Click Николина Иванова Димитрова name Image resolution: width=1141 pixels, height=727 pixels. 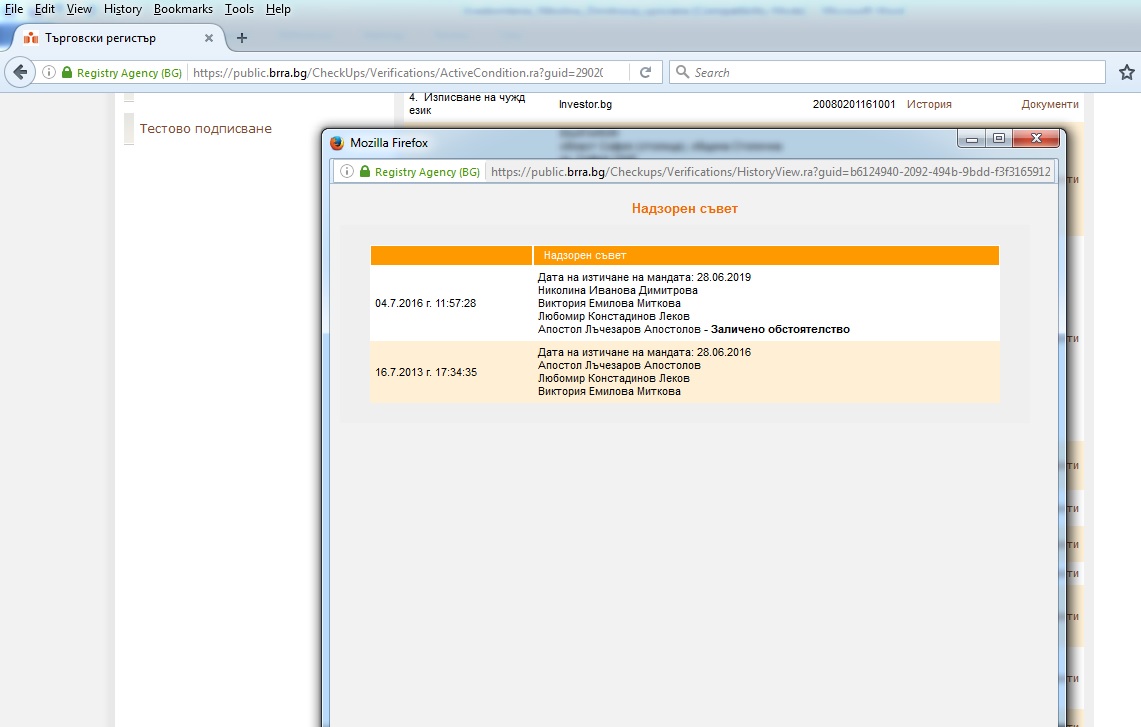[x=618, y=290]
